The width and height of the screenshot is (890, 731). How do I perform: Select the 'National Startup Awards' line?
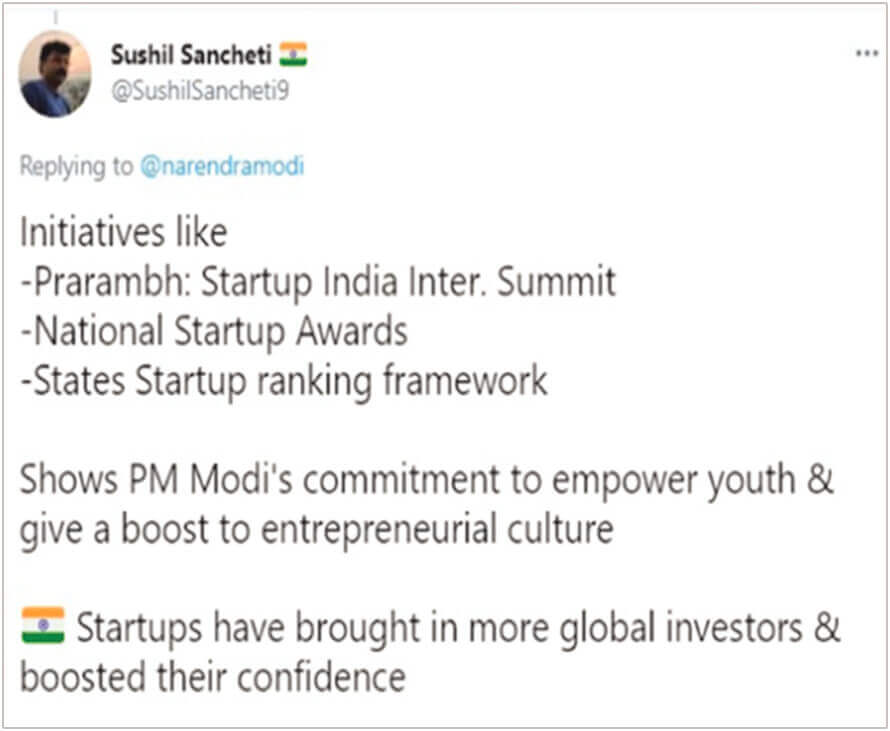(x=214, y=331)
